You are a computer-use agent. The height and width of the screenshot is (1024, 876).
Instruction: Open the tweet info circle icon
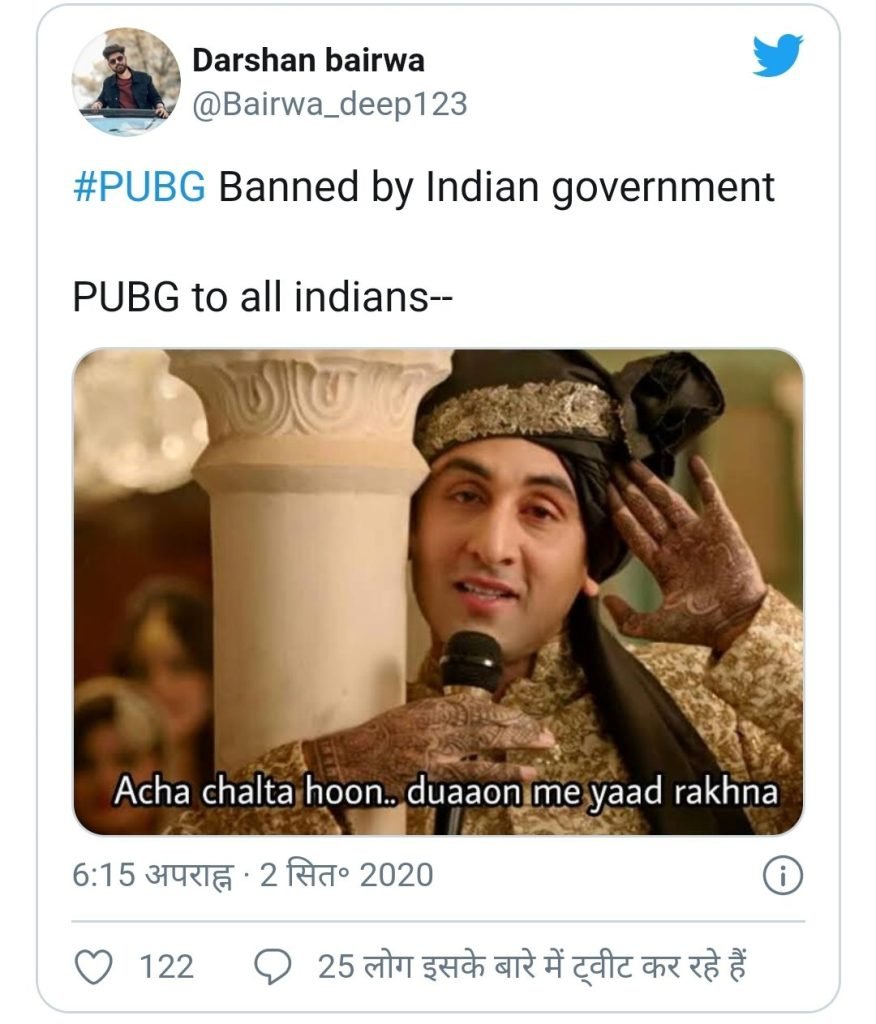(783, 875)
